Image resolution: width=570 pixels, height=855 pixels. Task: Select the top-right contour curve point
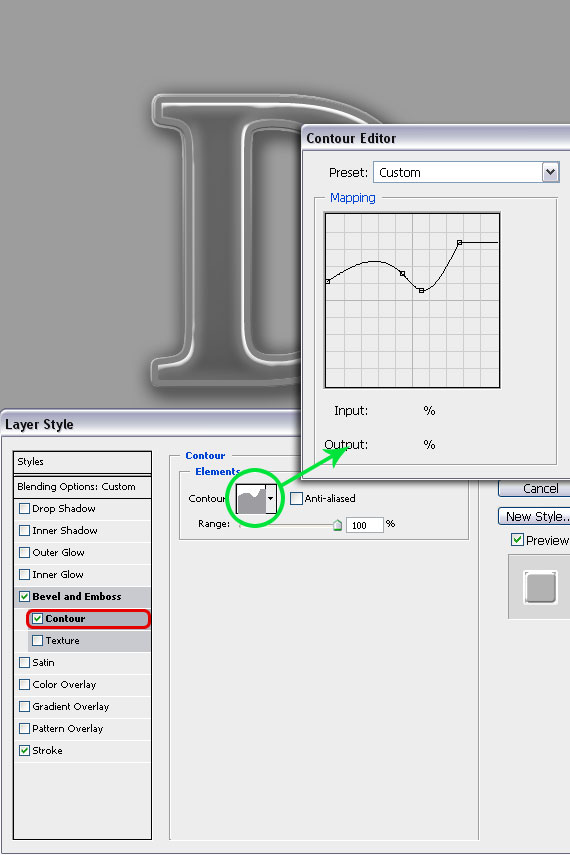coord(459,242)
